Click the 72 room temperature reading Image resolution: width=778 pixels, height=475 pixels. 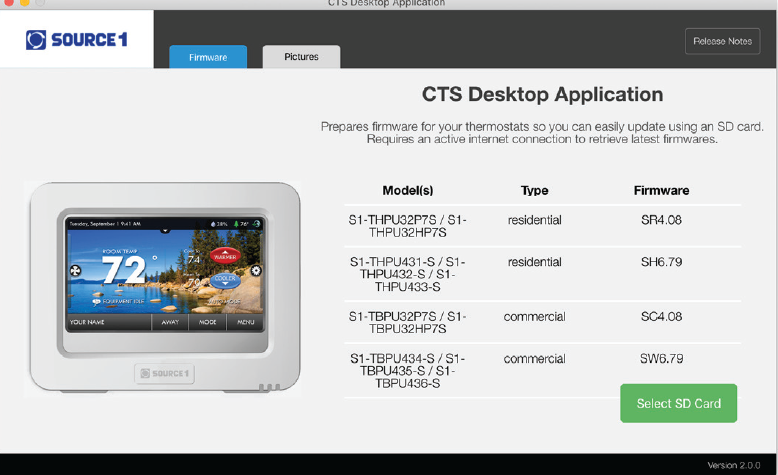(x=124, y=270)
